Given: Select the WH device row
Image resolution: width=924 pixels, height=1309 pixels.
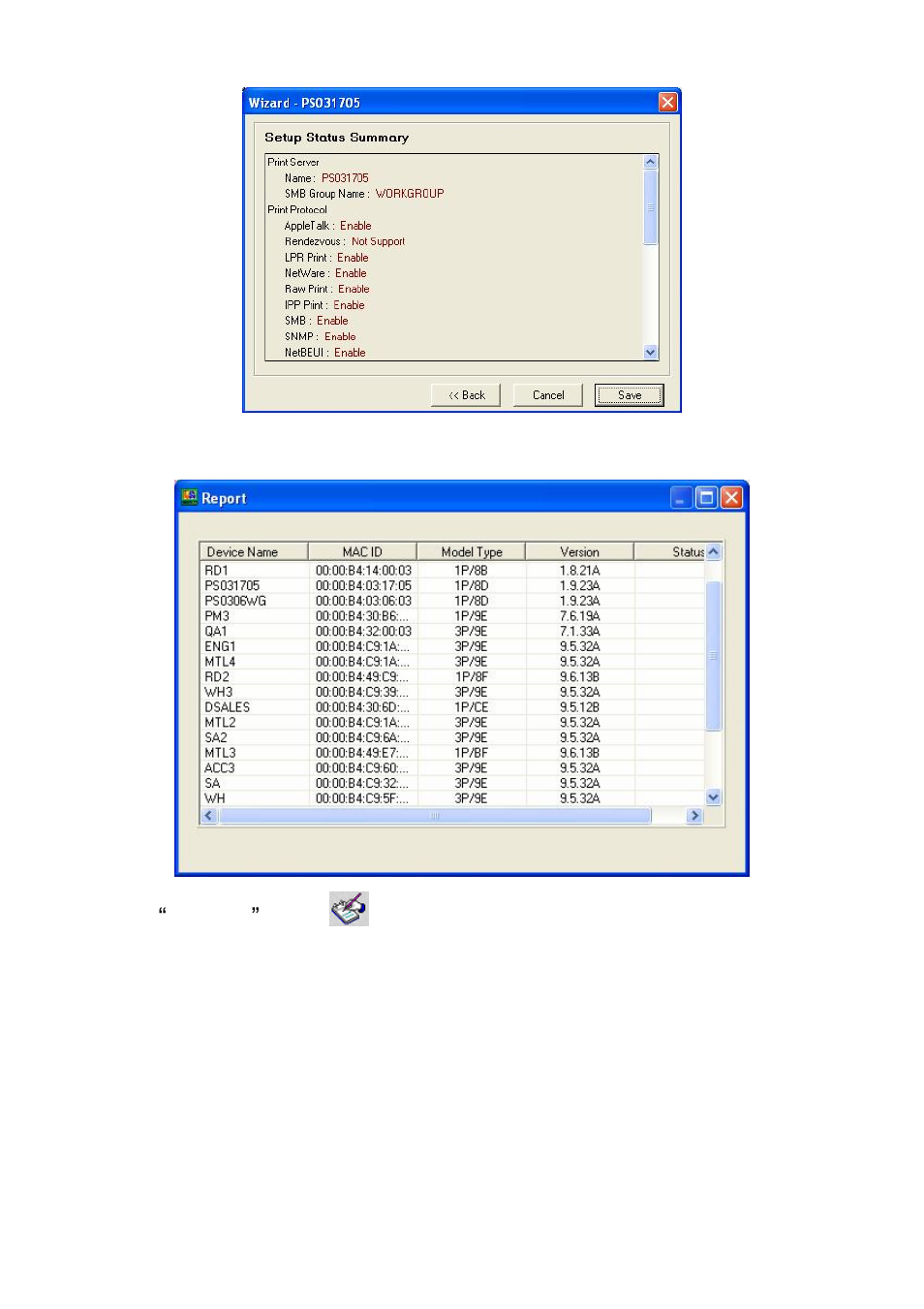Looking at the screenshot, I should 451,798.
